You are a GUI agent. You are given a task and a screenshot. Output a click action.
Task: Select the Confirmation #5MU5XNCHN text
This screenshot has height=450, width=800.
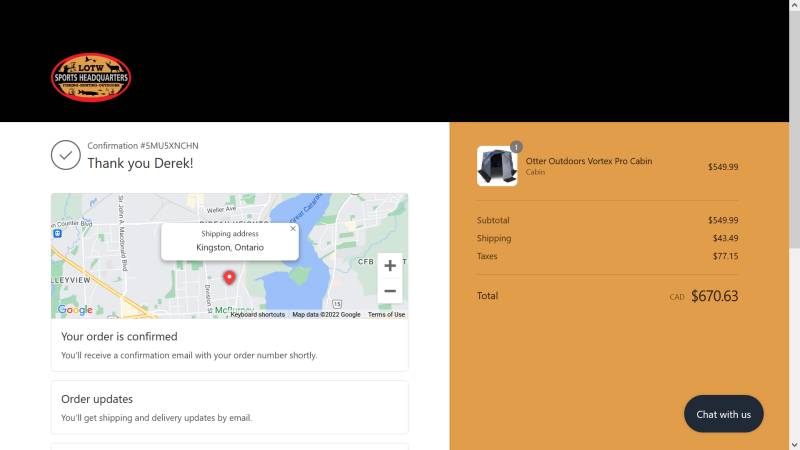tap(143, 145)
